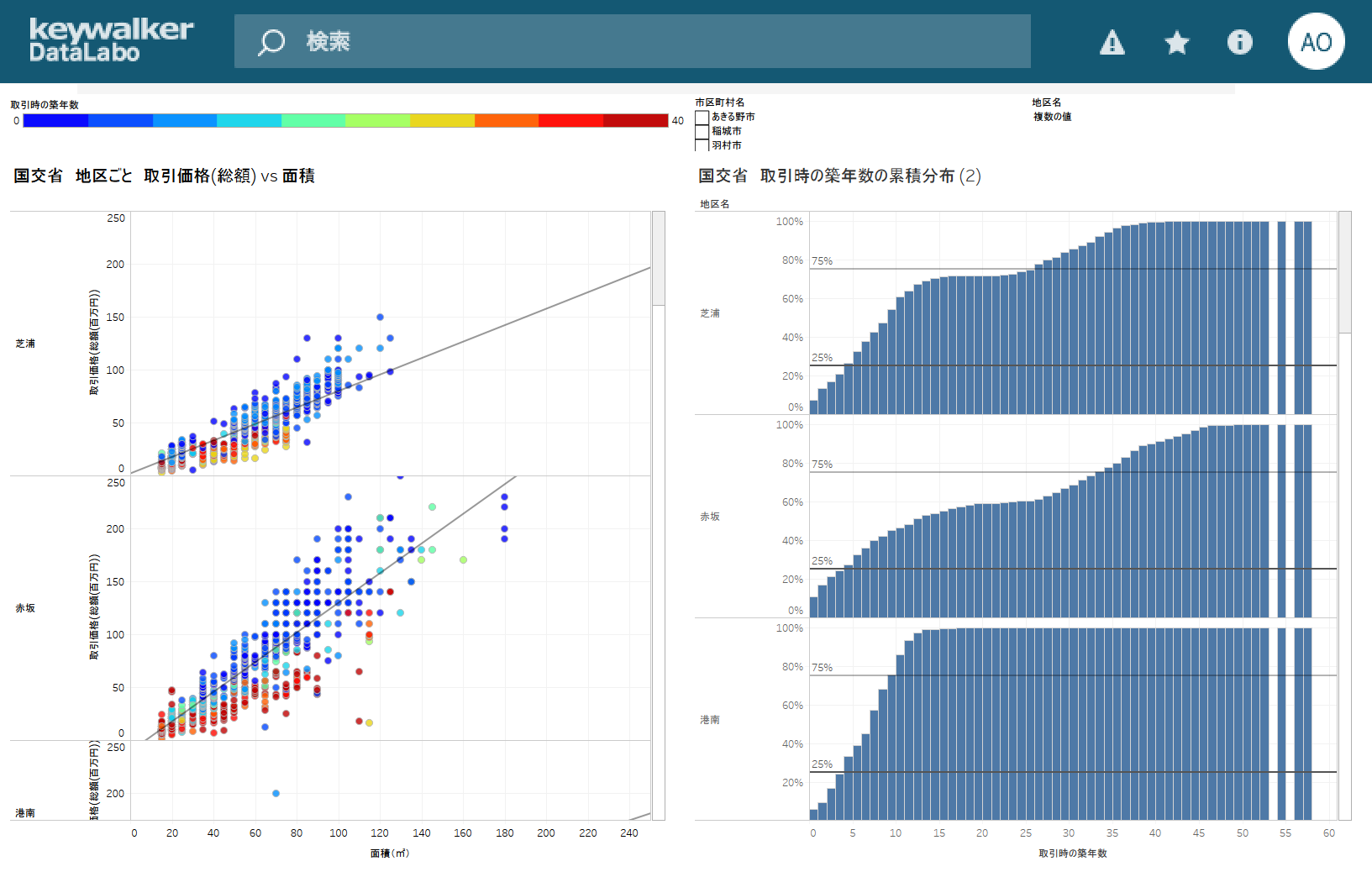
Task: Click the cyan segment of age legend
Action: [x=249, y=120]
